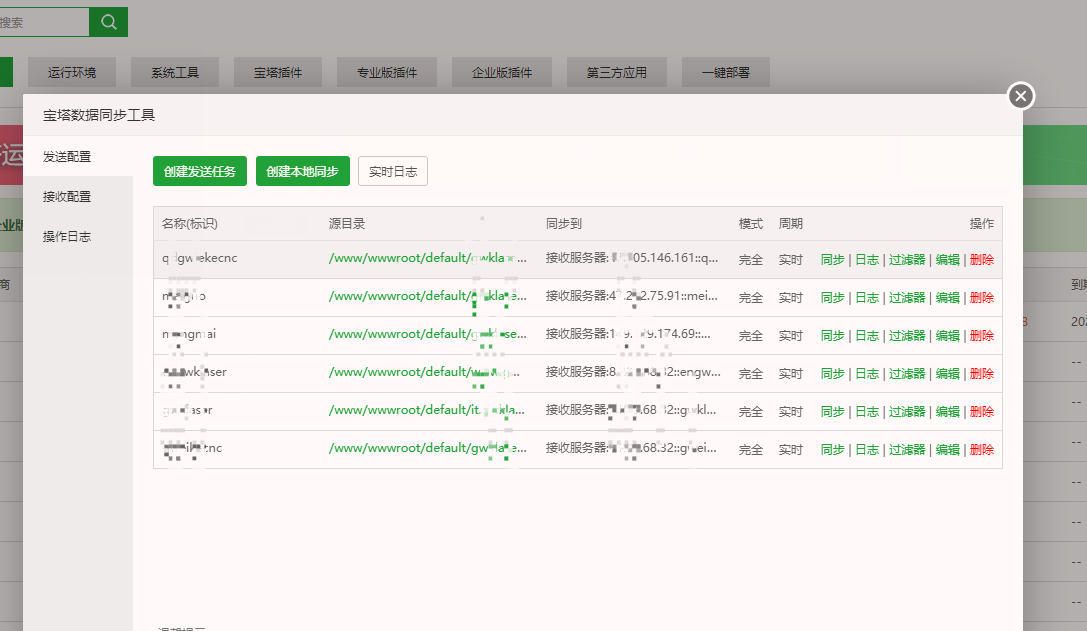Click the 同步到 column header
Screen dimensions: 1087x631
(564, 224)
